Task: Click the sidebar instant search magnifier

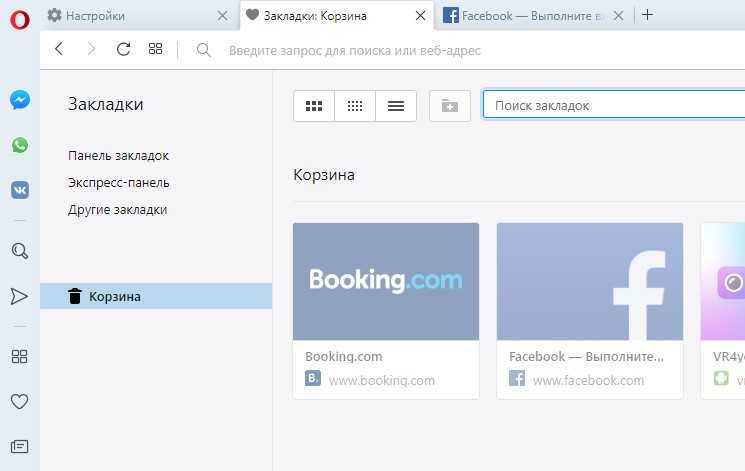Action: tap(19, 251)
